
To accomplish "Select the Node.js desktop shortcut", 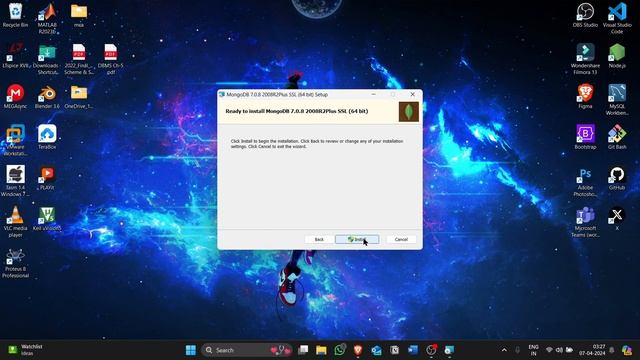I will [x=617, y=56].
